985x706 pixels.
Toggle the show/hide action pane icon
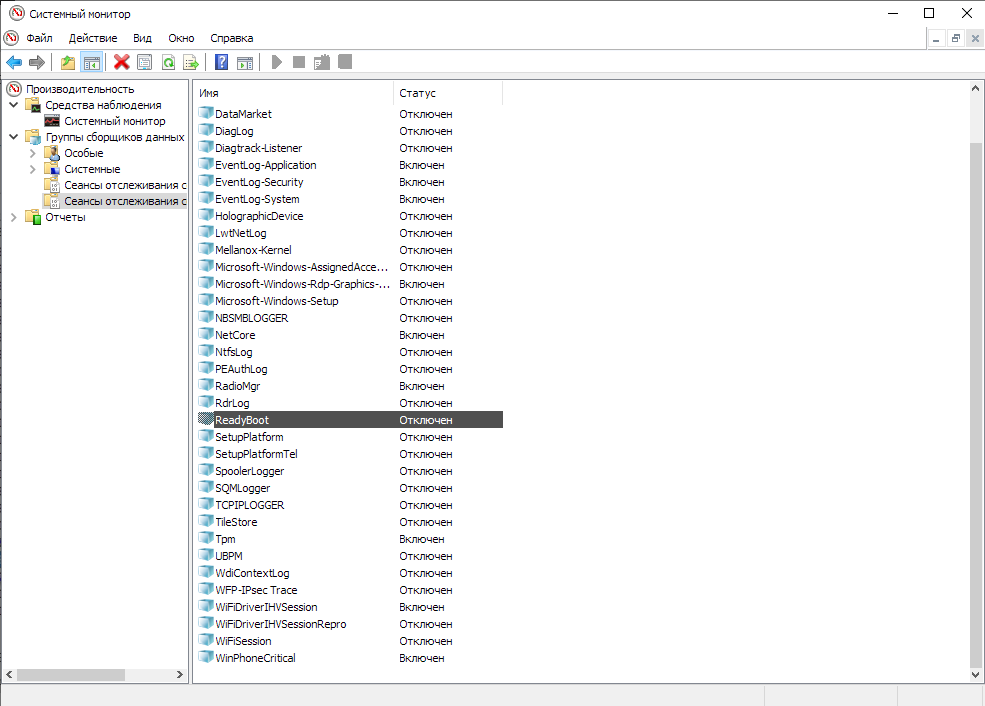click(245, 62)
